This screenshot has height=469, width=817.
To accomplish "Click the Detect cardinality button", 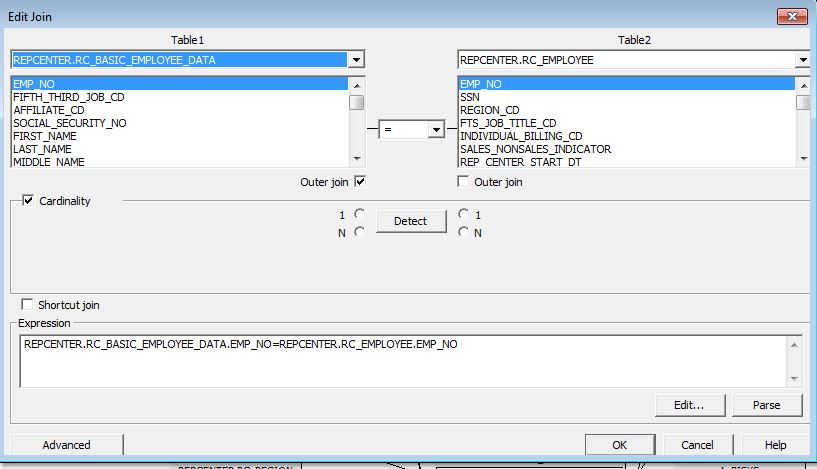I will (x=410, y=222).
